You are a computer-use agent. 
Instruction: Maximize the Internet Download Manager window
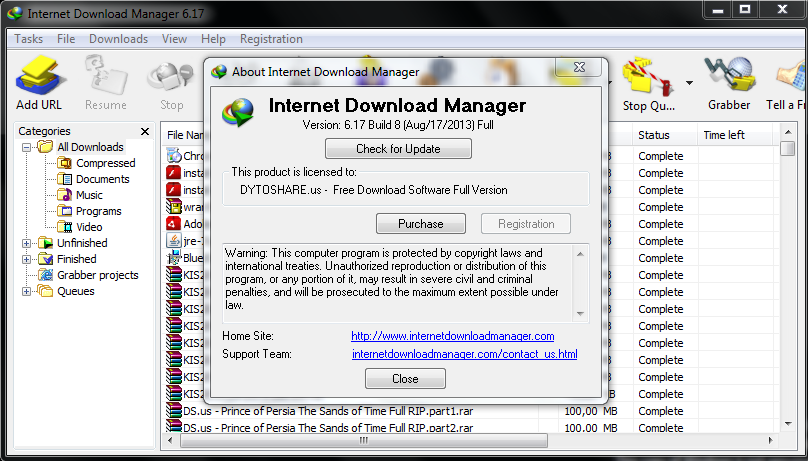(745, 9)
